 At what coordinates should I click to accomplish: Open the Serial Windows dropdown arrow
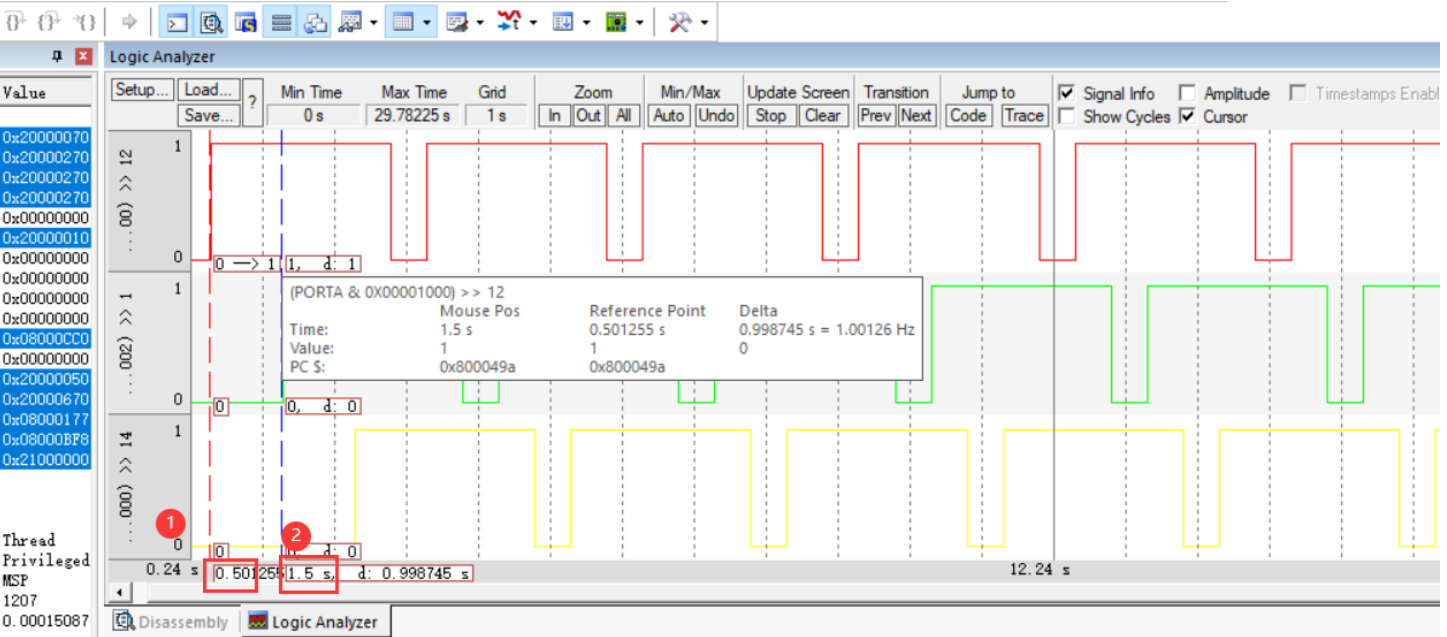pyautogui.click(x=480, y=22)
